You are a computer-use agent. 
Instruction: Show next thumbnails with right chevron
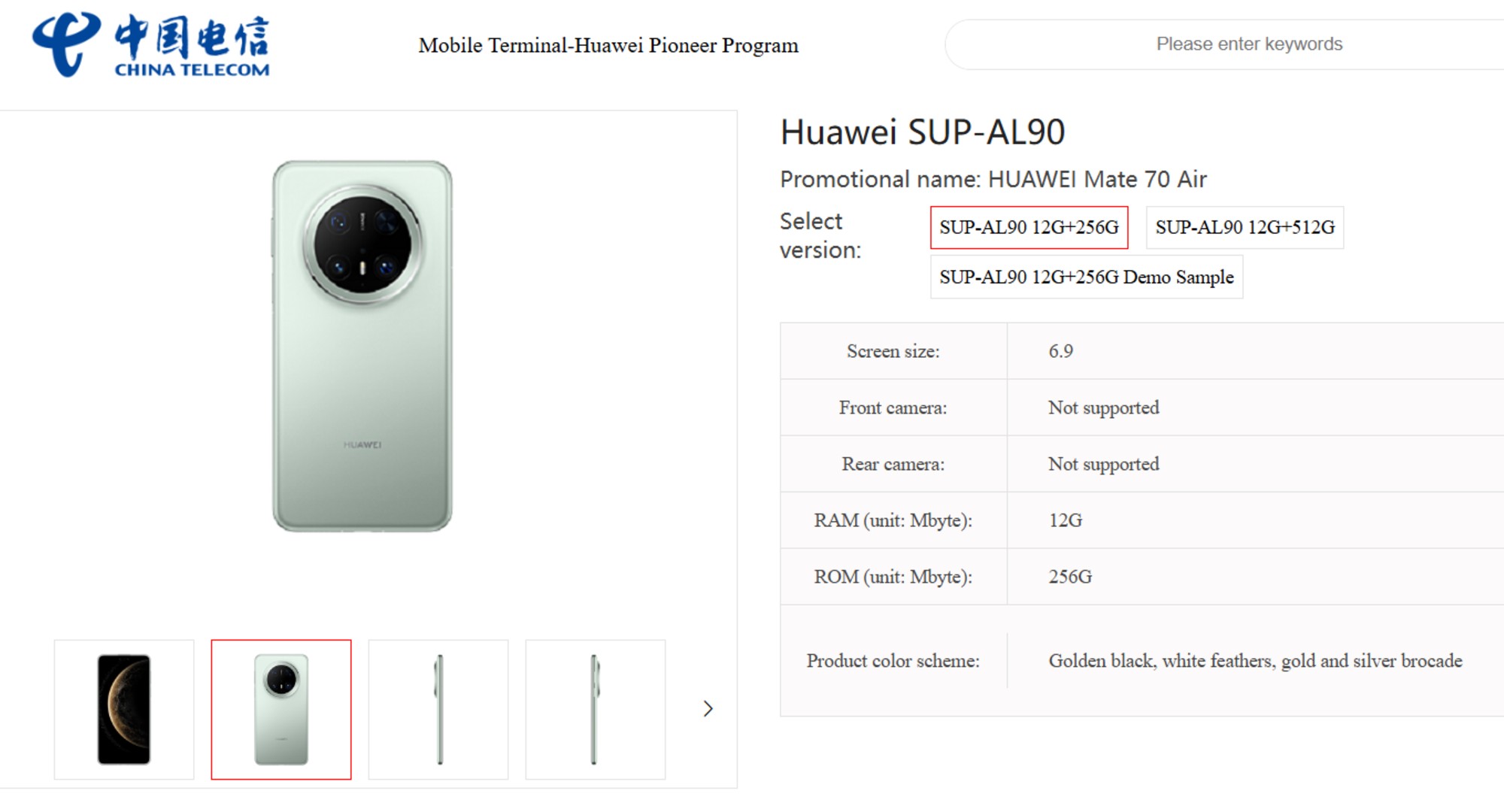coord(708,708)
